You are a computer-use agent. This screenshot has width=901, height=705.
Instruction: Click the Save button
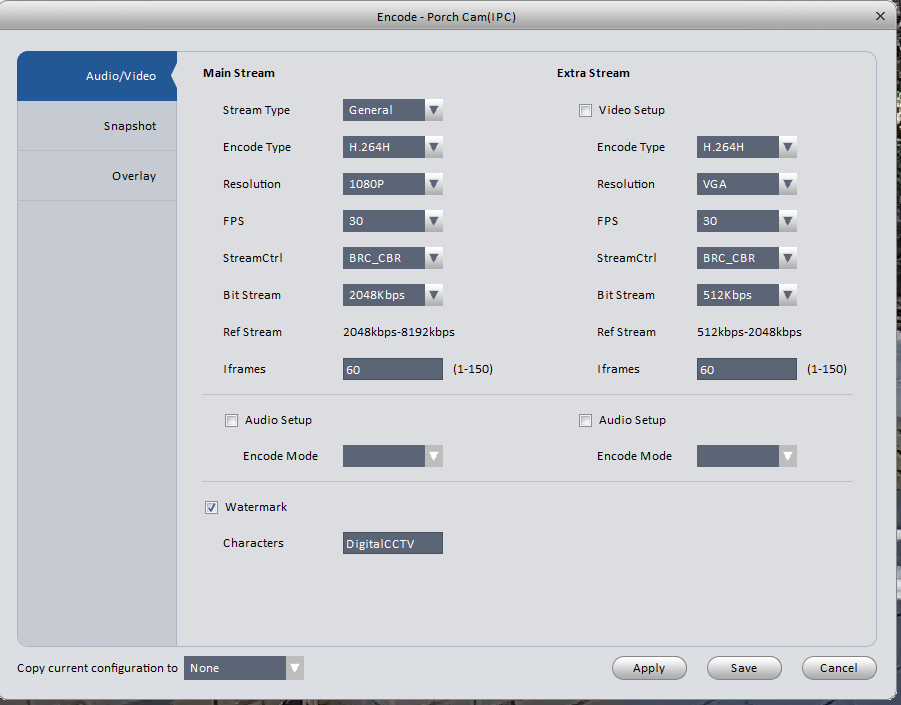(744, 668)
